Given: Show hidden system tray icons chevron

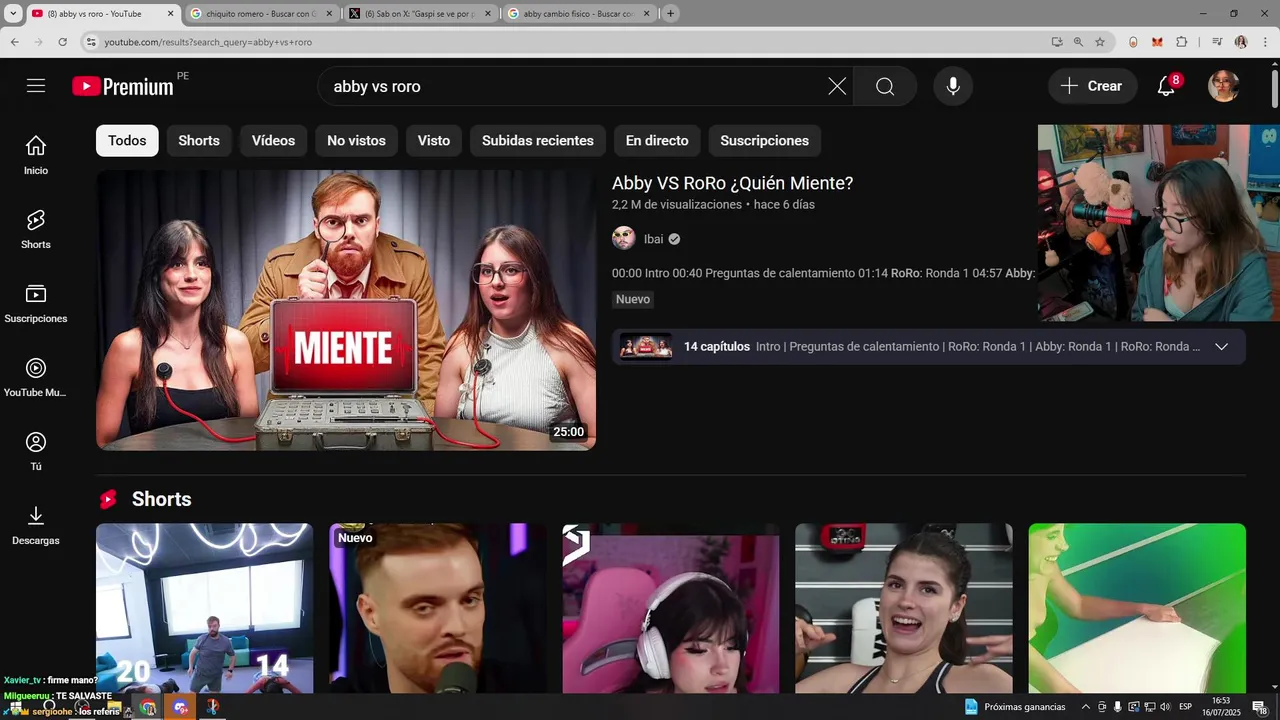Looking at the screenshot, I should (x=1086, y=707).
